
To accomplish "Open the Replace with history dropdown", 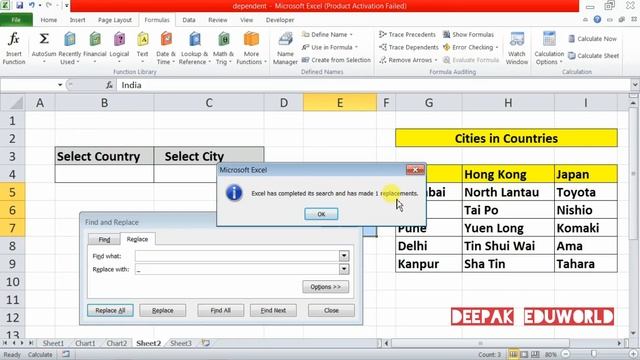I will [344, 269].
